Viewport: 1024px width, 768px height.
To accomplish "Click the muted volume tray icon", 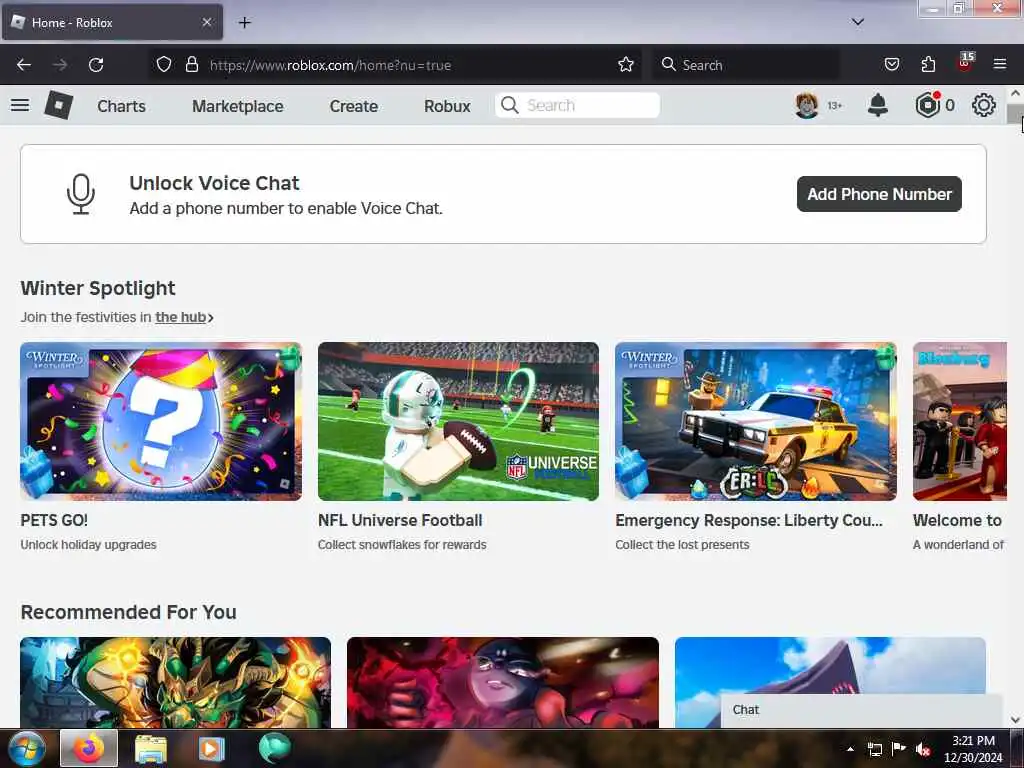I will click(923, 749).
